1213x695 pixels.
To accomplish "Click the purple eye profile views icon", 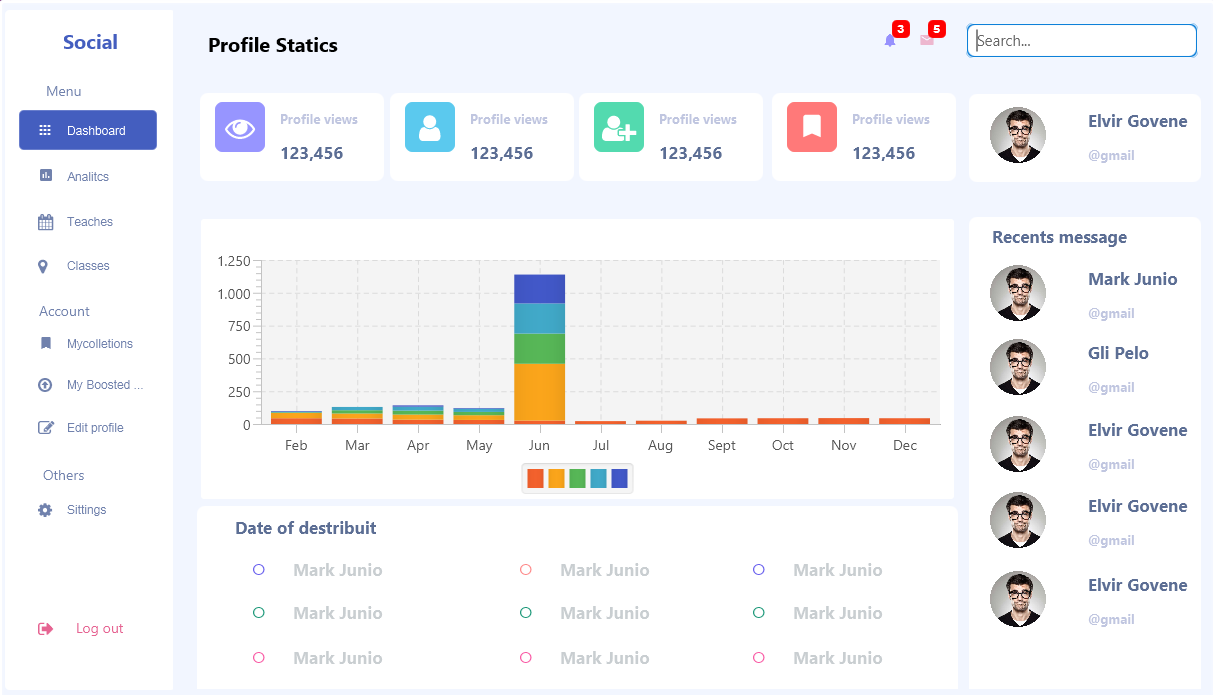I will (240, 127).
